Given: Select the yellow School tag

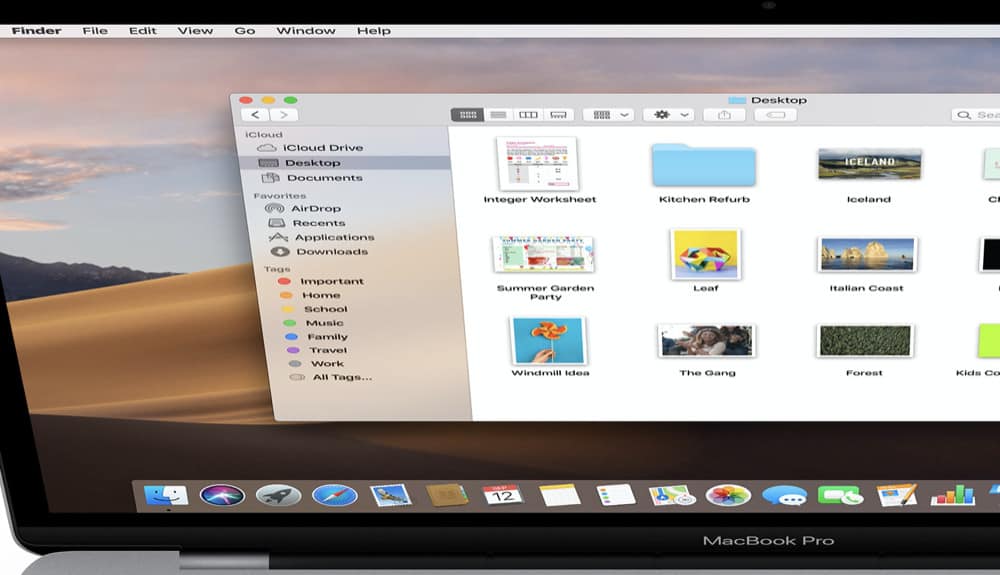Looking at the screenshot, I should coord(316,309).
